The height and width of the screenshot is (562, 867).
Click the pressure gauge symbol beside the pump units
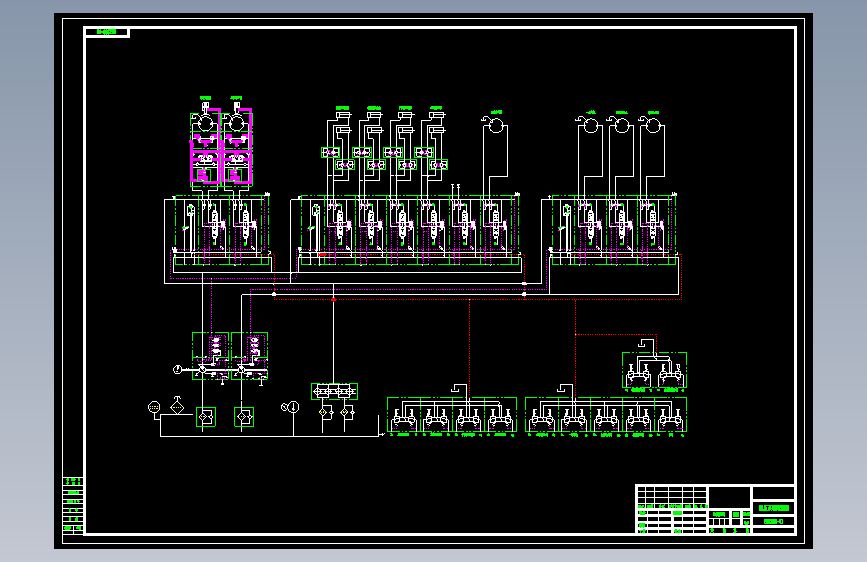pyautogui.click(x=177, y=369)
